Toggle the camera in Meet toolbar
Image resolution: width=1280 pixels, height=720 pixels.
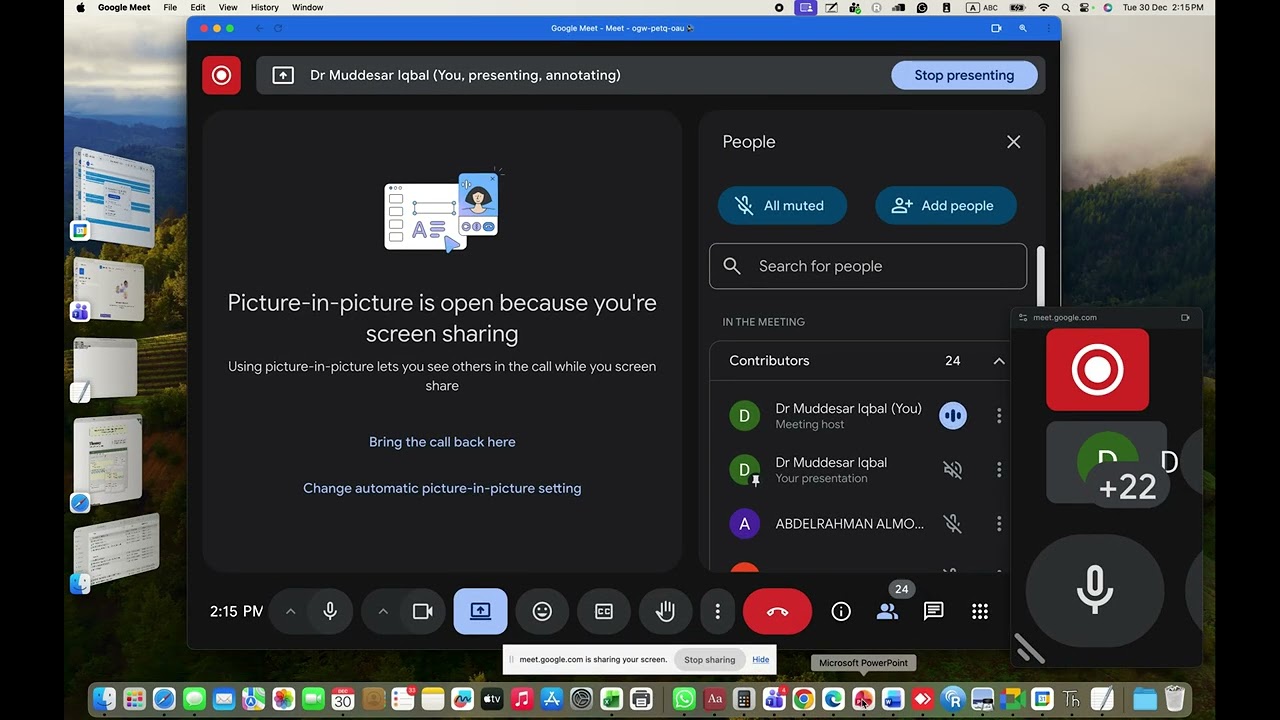tap(422, 611)
